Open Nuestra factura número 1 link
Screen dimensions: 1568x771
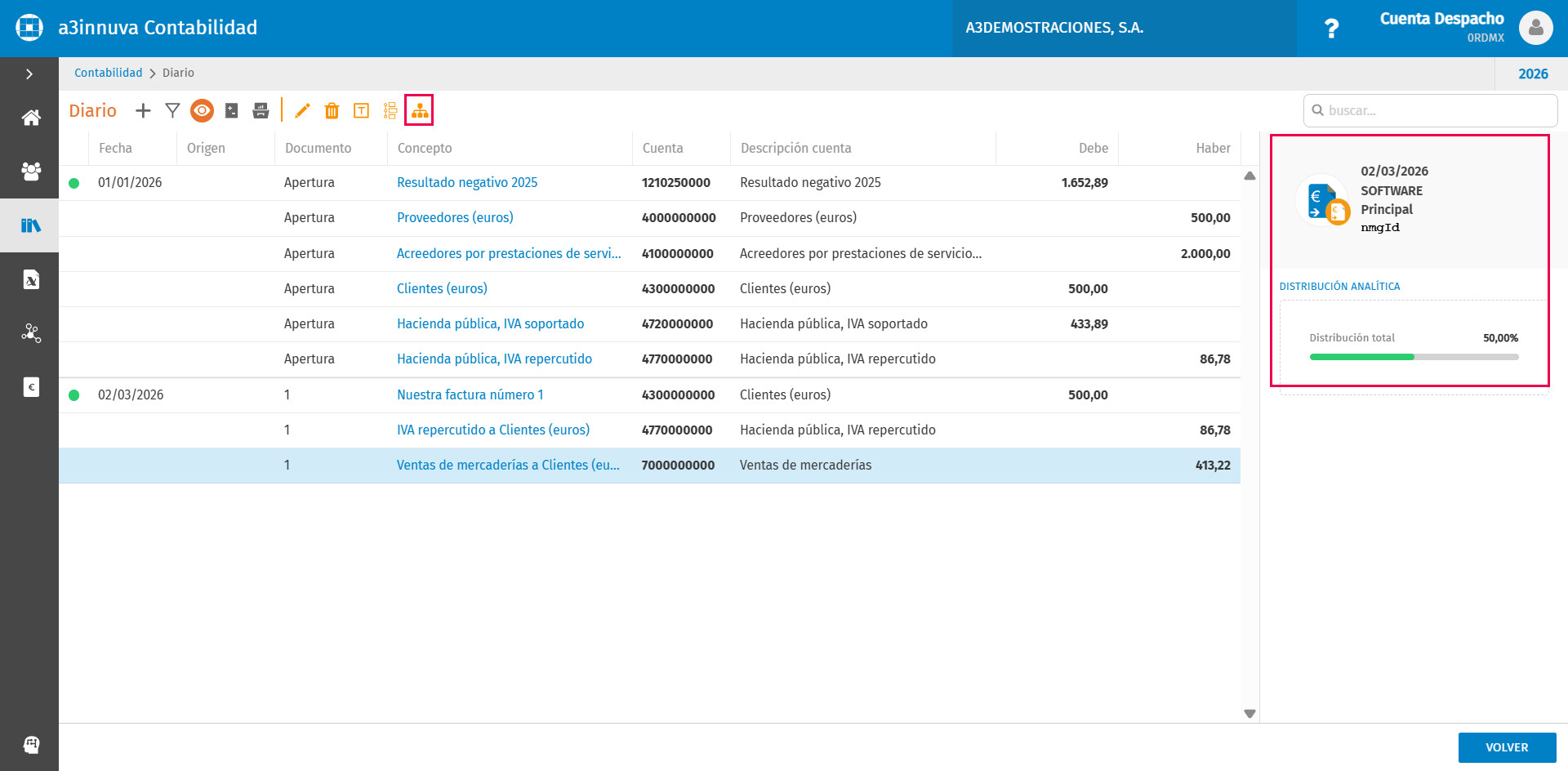pyautogui.click(x=470, y=394)
